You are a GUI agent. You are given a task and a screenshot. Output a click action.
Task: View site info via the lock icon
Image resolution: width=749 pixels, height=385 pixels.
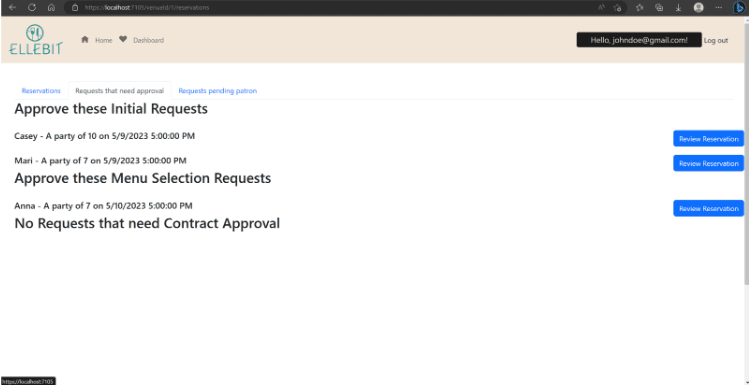tap(75, 8)
